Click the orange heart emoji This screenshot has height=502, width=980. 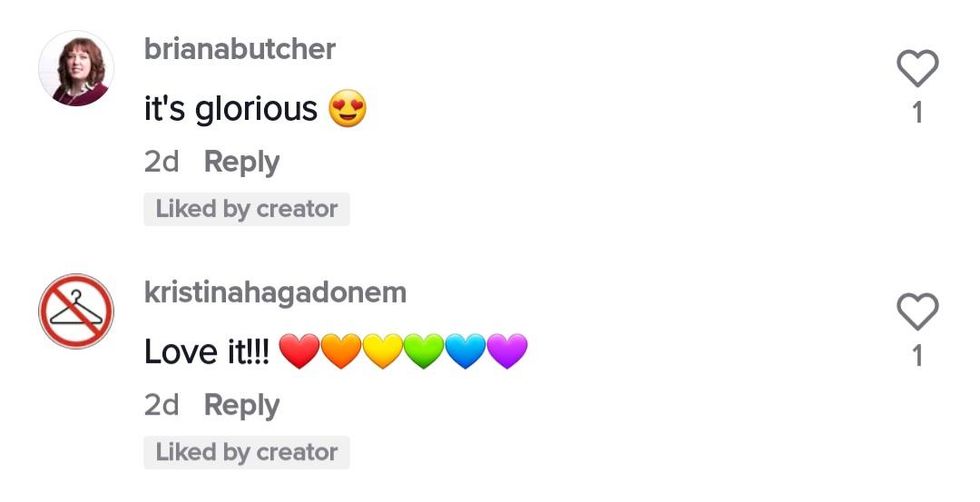pos(341,351)
